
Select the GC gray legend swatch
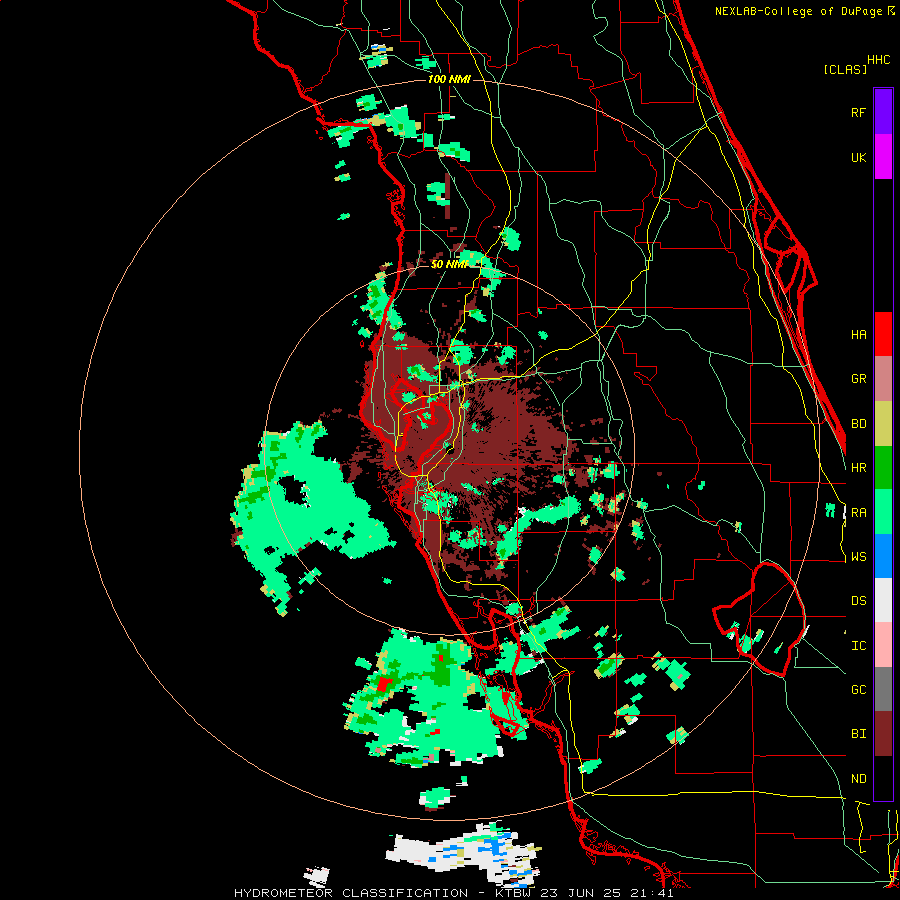click(883, 689)
